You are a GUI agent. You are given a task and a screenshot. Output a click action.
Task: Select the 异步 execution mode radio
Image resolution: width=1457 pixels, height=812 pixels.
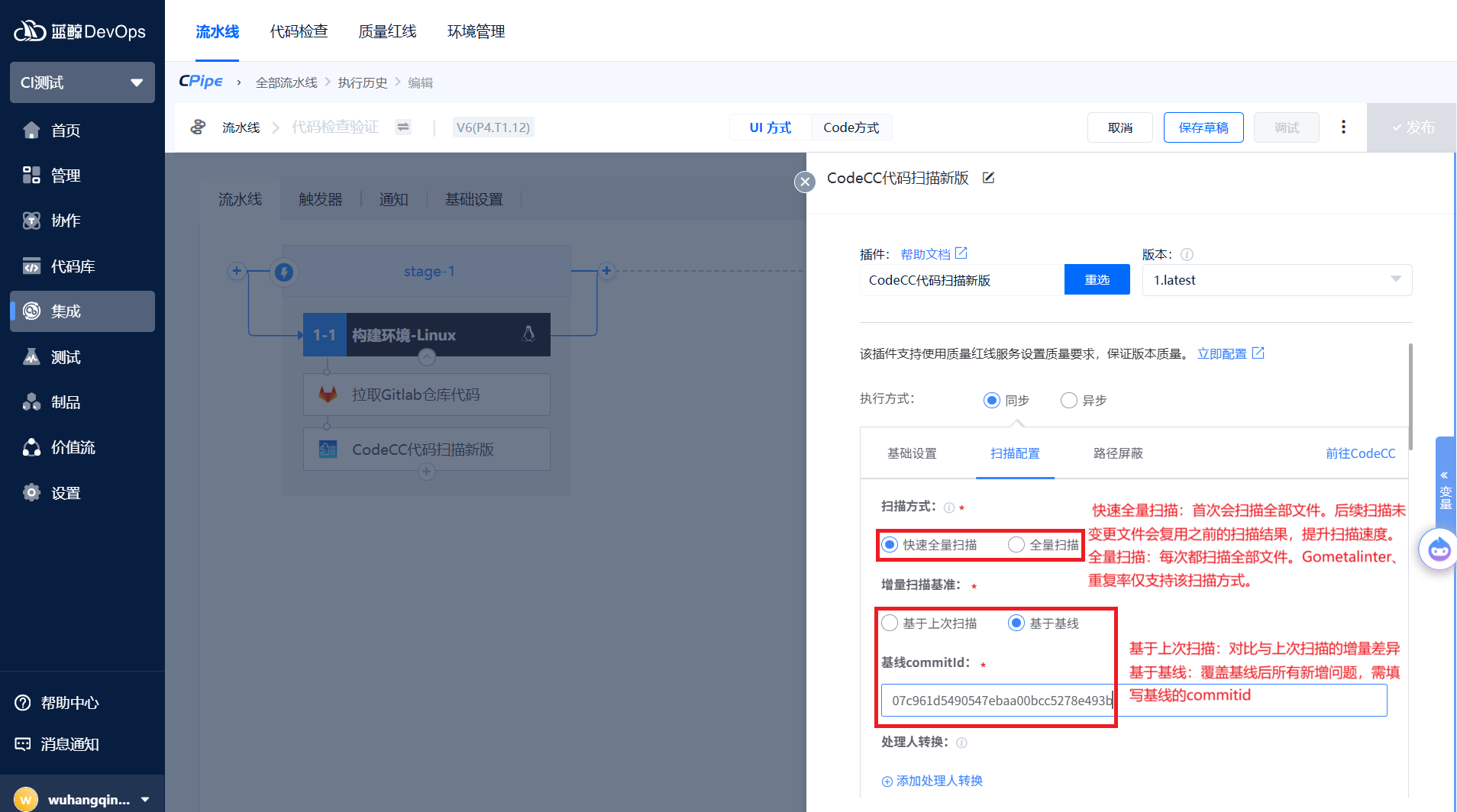pos(1069,401)
